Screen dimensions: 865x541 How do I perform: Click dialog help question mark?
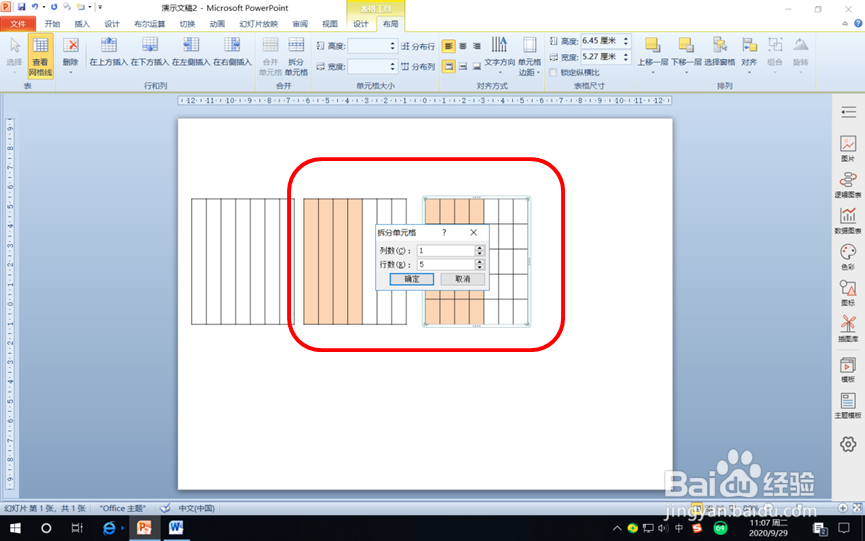[444, 233]
